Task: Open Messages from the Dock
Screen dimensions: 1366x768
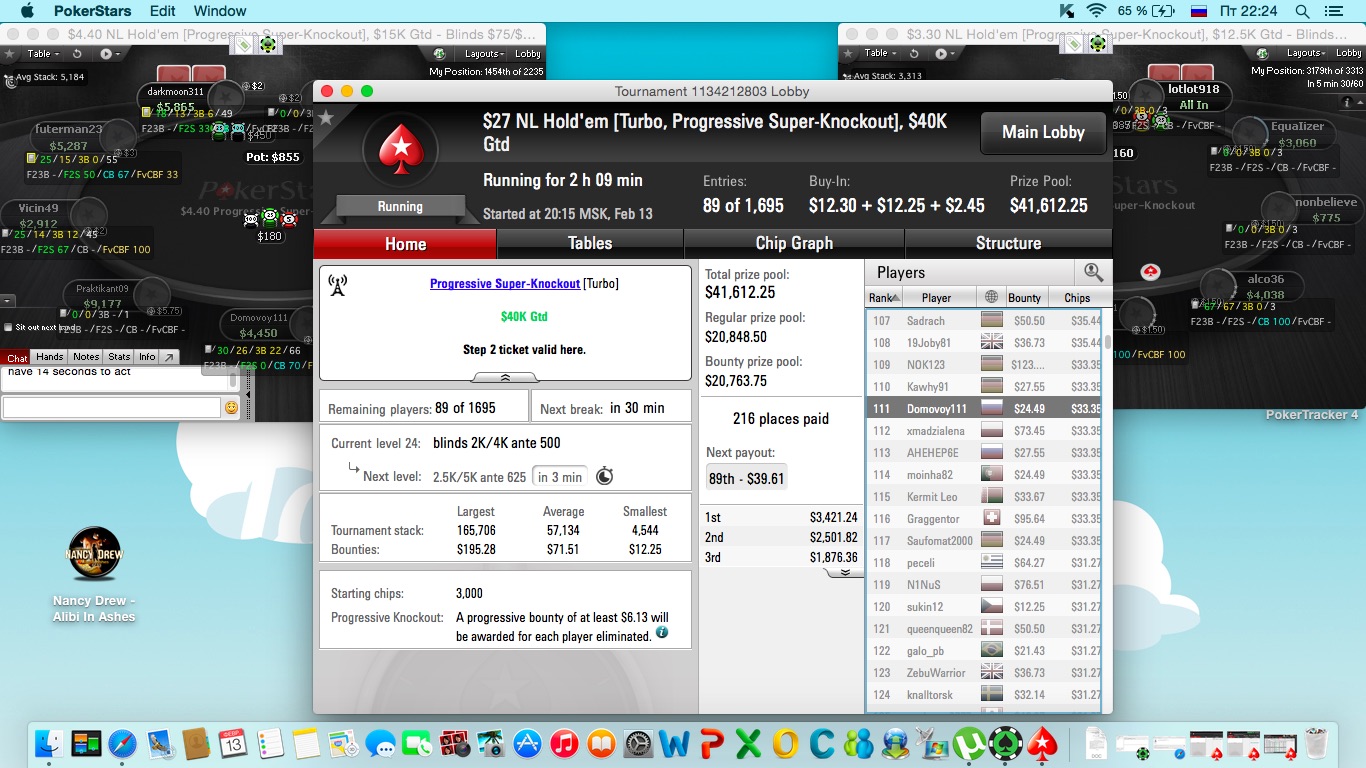Action: pyautogui.click(x=380, y=744)
